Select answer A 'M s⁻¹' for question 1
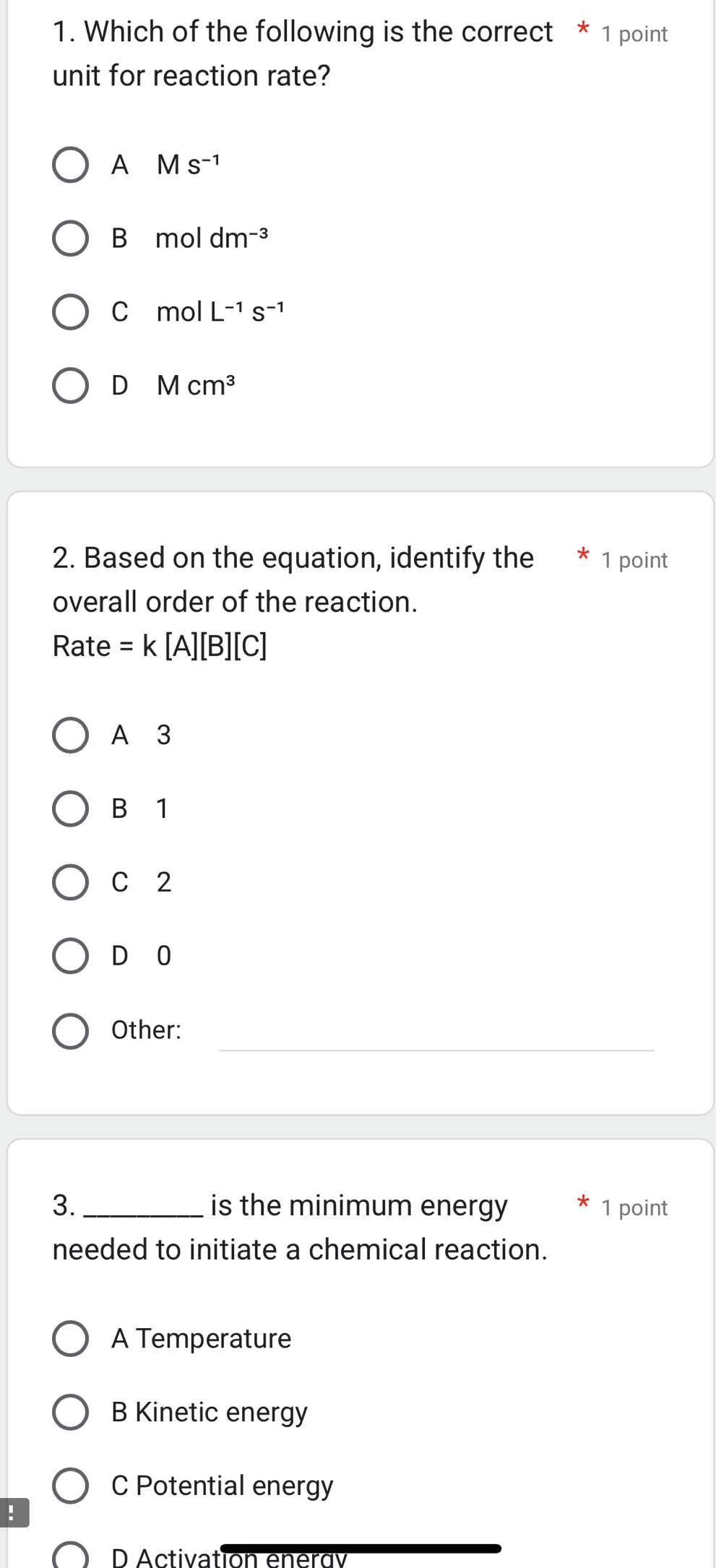Viewport: 716px width, 1568px height. click(70, 165)
